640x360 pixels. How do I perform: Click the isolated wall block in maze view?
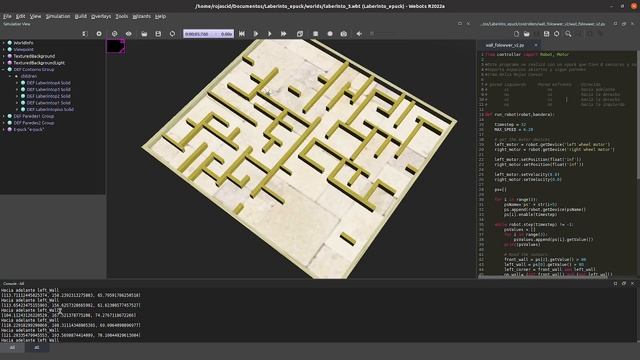pos(348,238)
